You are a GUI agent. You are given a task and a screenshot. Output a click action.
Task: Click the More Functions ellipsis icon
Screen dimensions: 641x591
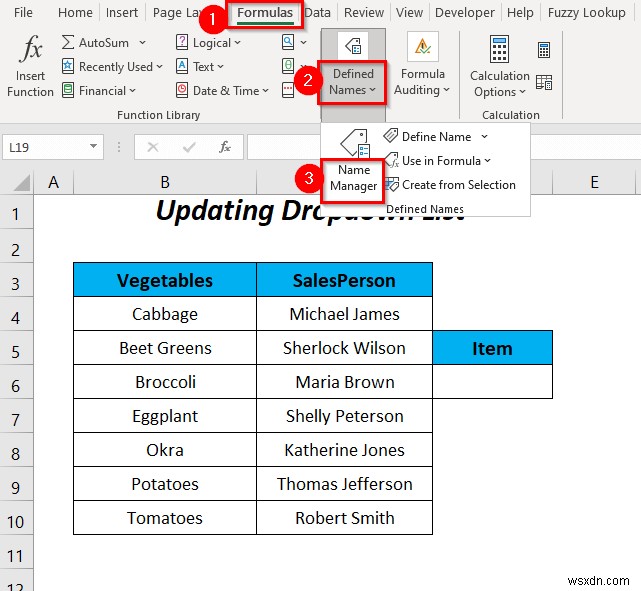(x=288, y=90)
